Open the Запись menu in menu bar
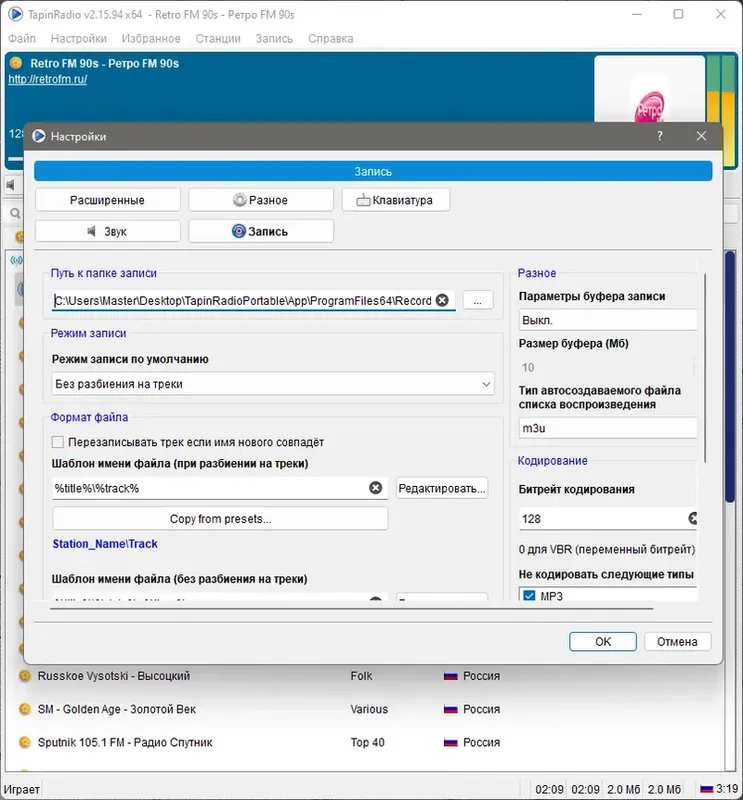 pyautogui.click(x=274, y=38)
